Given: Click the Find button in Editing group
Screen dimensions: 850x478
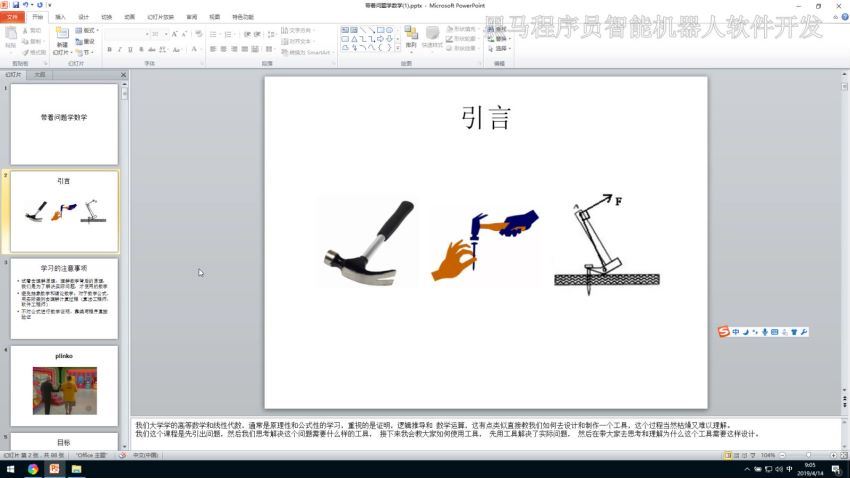Looking at the screenshot, I should (497, 29).
